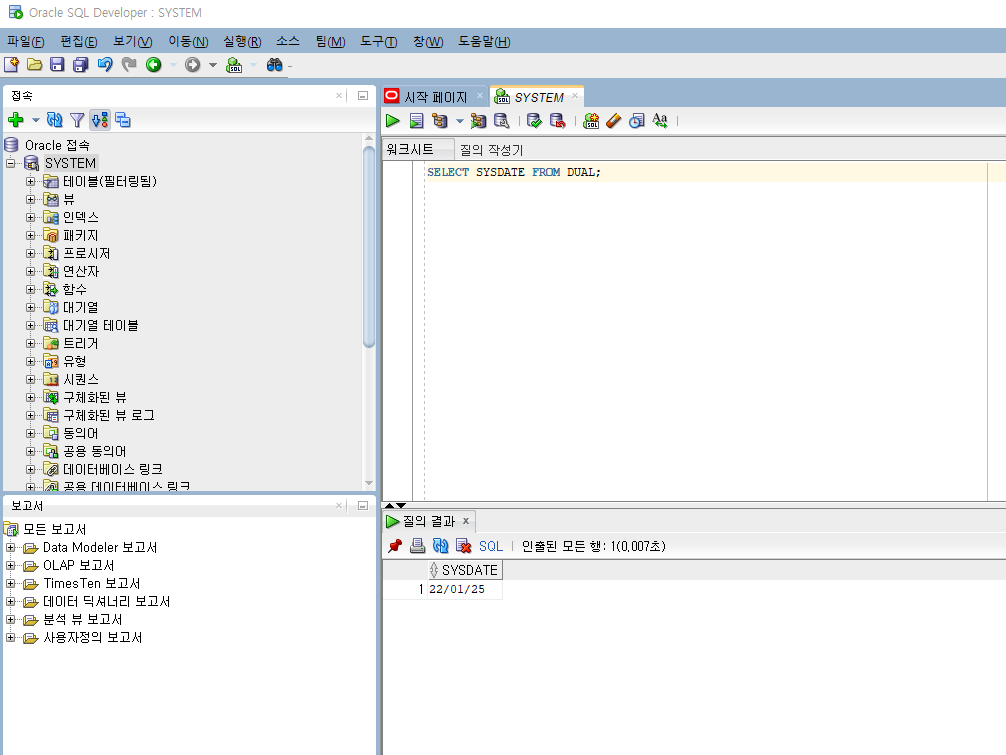This screenshot has height=755, width=1006.
Task: Switch to the 시작 페이지 tab
Action: pos(436,97)
